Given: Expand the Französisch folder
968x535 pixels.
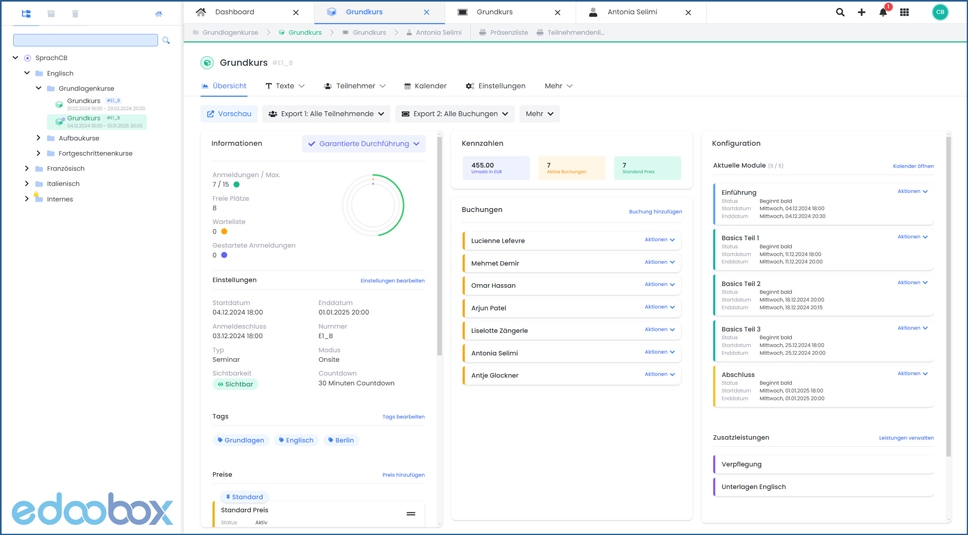Looking at the screenshot, I should [27, 168].
